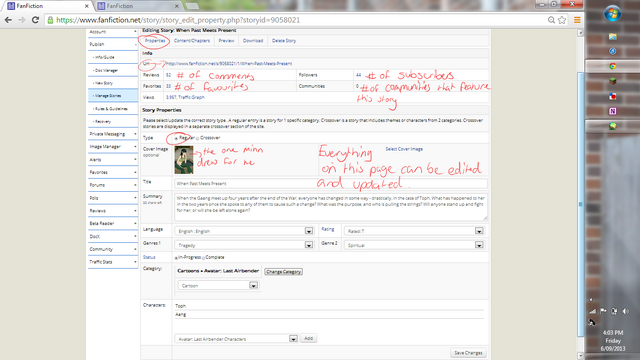The width and height of the screenshot is (640, 360).
Task: Click the Save Changes button
Action: pyautogui.click(x=468, y=353)
